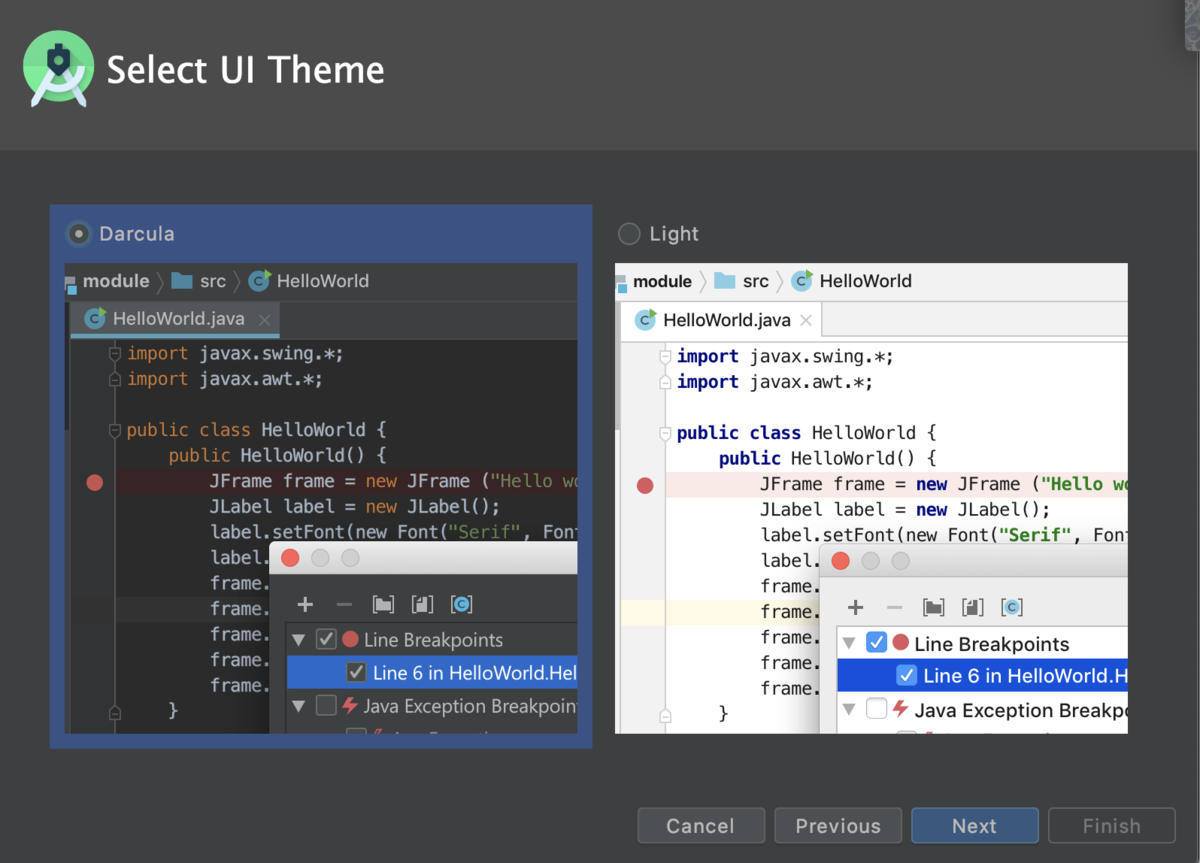
Task: Select the Light theme radio button
Action: point(629,234)
